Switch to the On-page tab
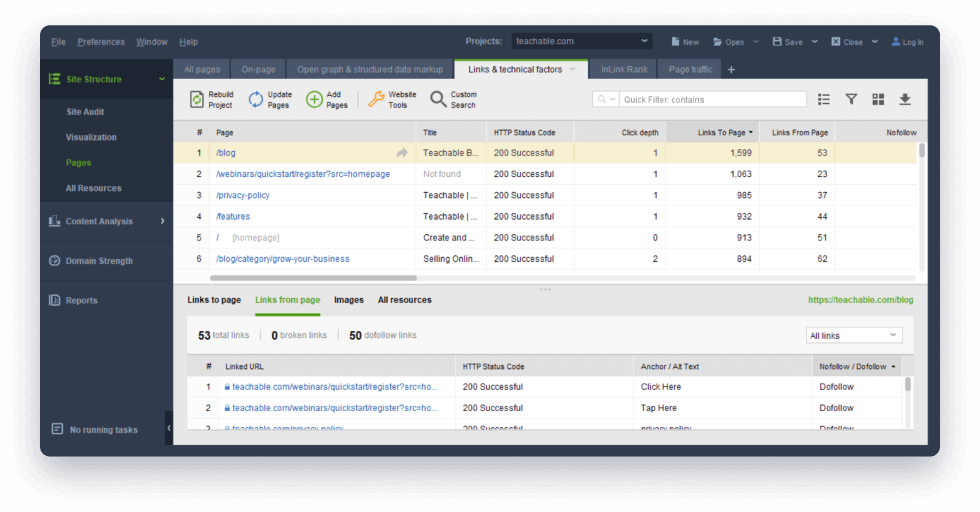980x512 pixels. [x=259, y=69]
